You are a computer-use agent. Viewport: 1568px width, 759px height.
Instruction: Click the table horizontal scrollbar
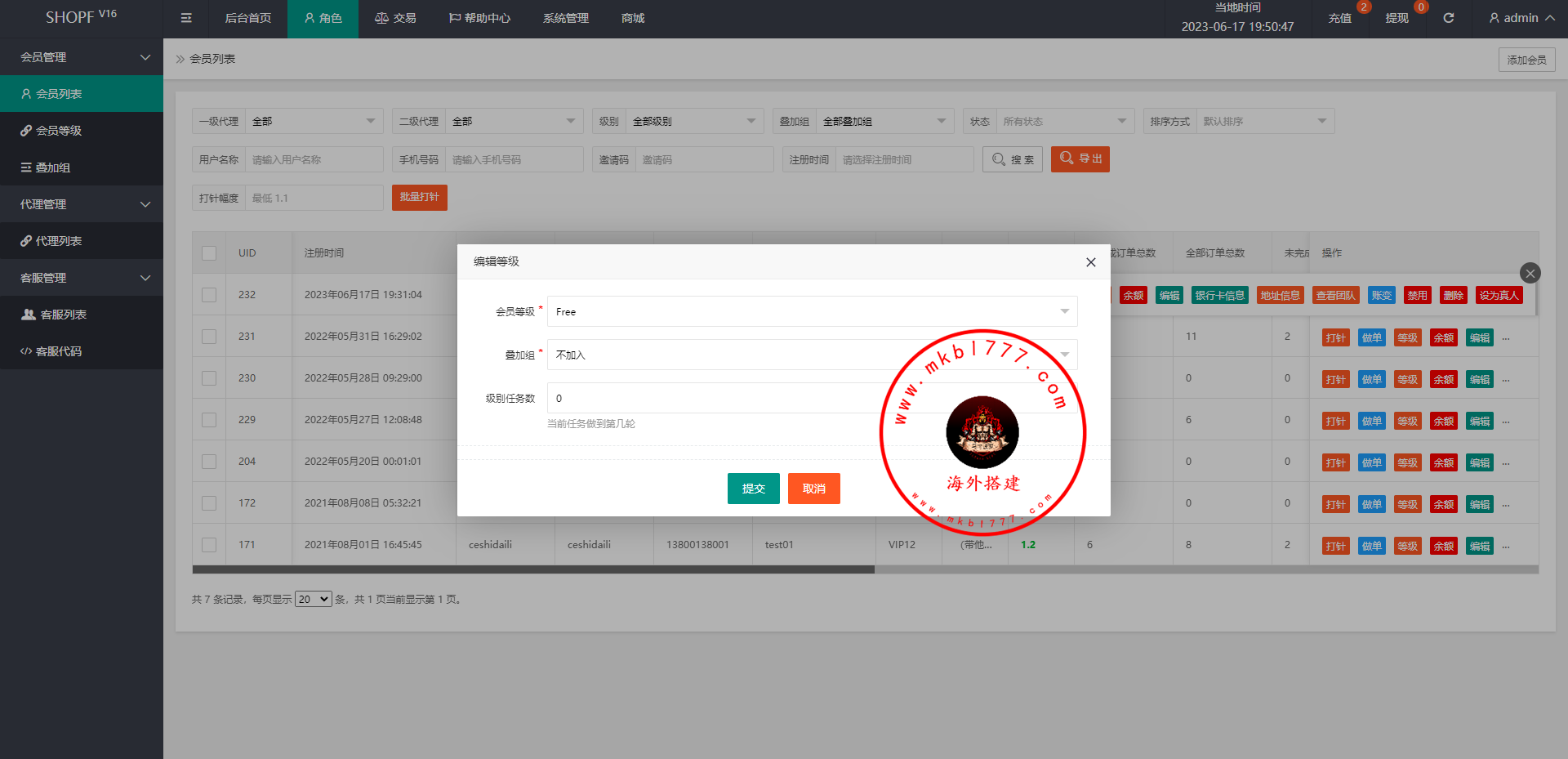point(533,569)
